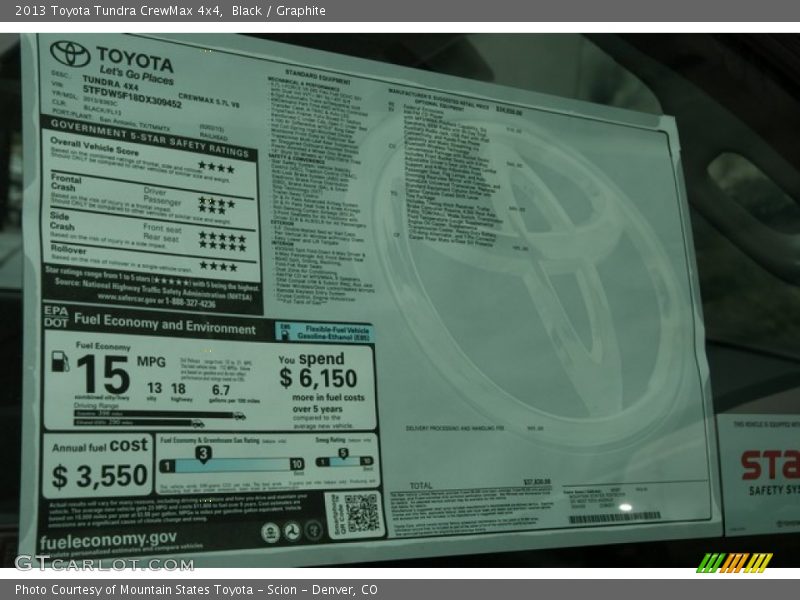This screenshot has width=800, height=600.
Task: Click the car icon ending the gasoline range bar
Action: [239, 416]
